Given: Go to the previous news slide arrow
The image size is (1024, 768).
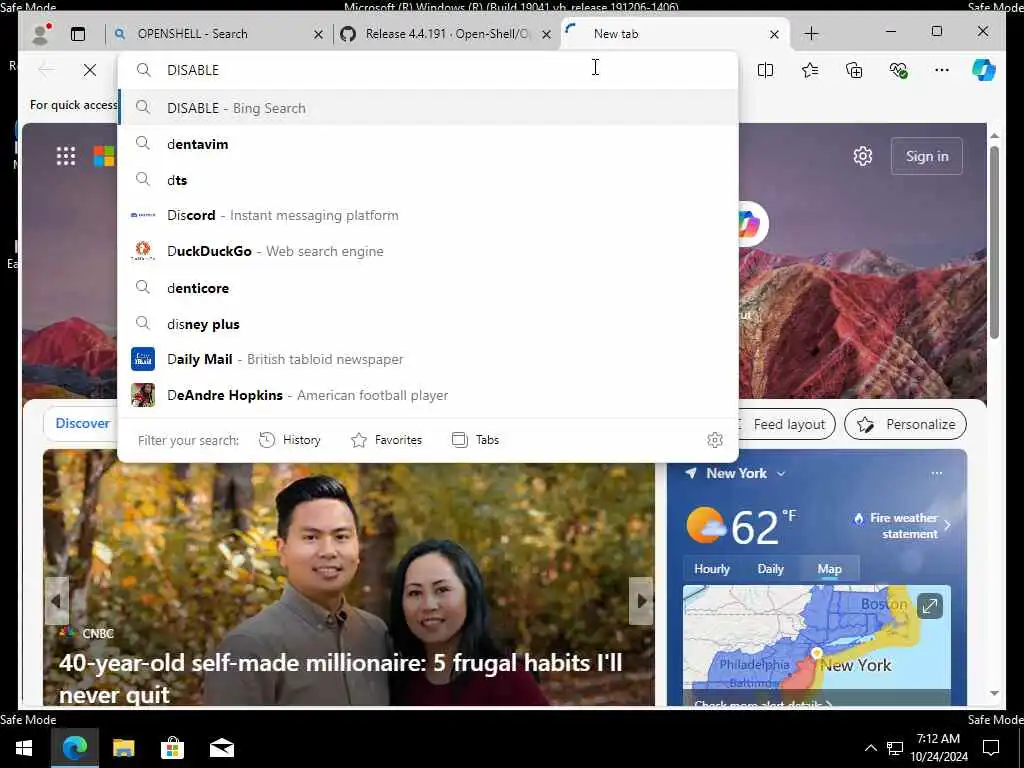Looking at the screenshot, I should click(56, 601).
